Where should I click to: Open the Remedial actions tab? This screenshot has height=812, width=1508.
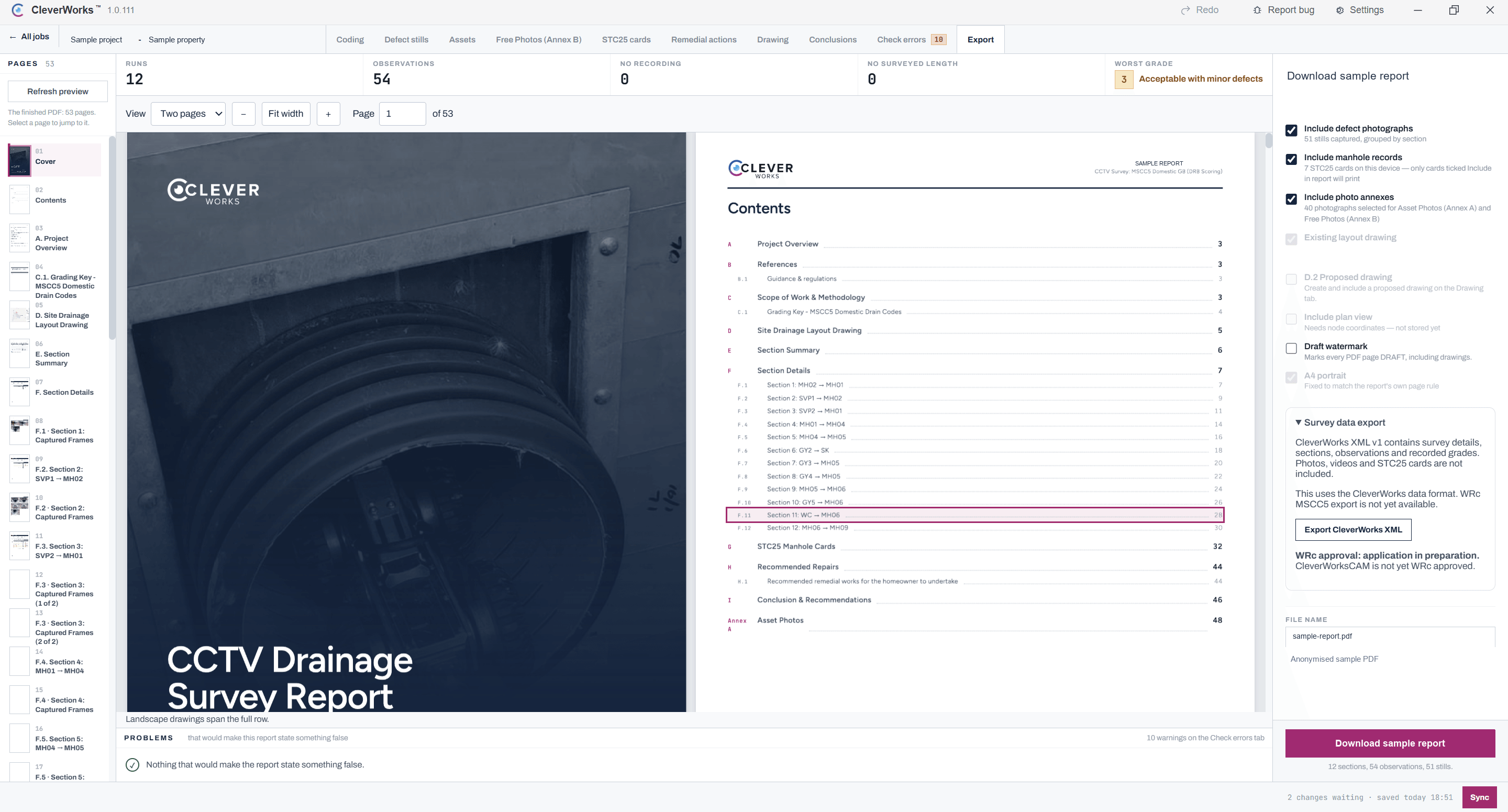point(704,39)
